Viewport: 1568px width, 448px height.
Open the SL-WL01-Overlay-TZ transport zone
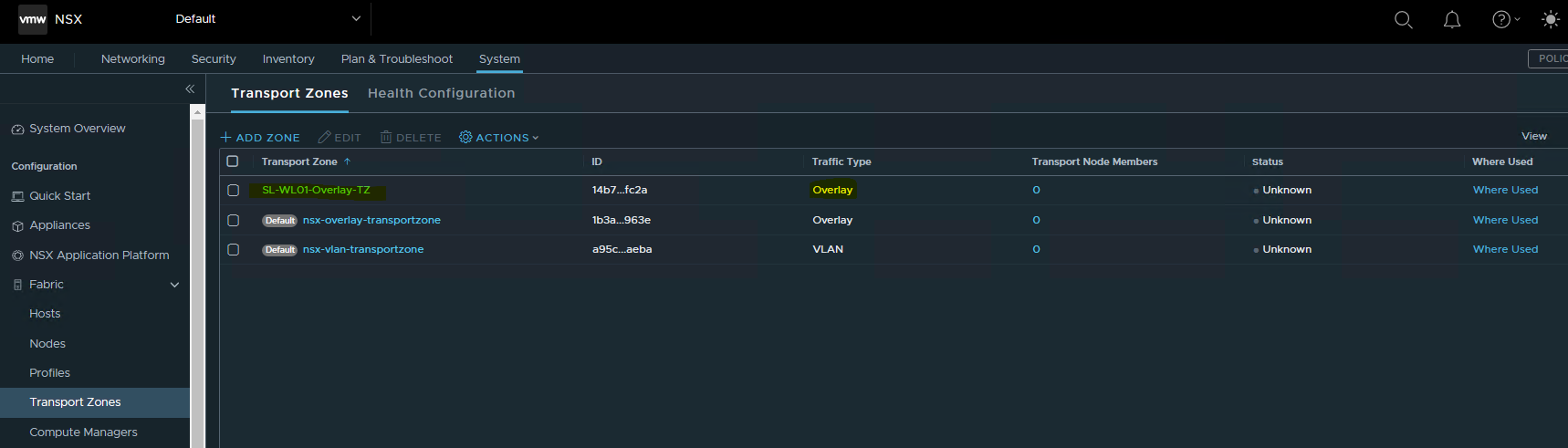tap(316, 191)
